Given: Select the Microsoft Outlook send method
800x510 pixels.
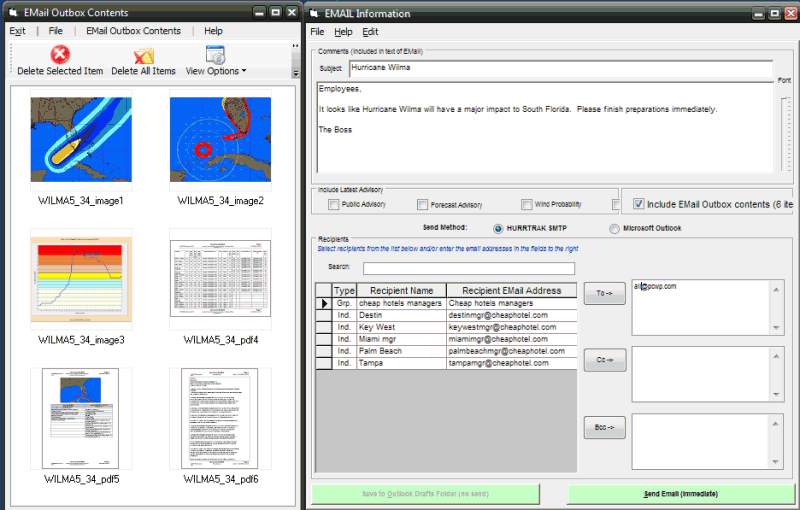Looking at the screenshot, I should coord(614,229).
